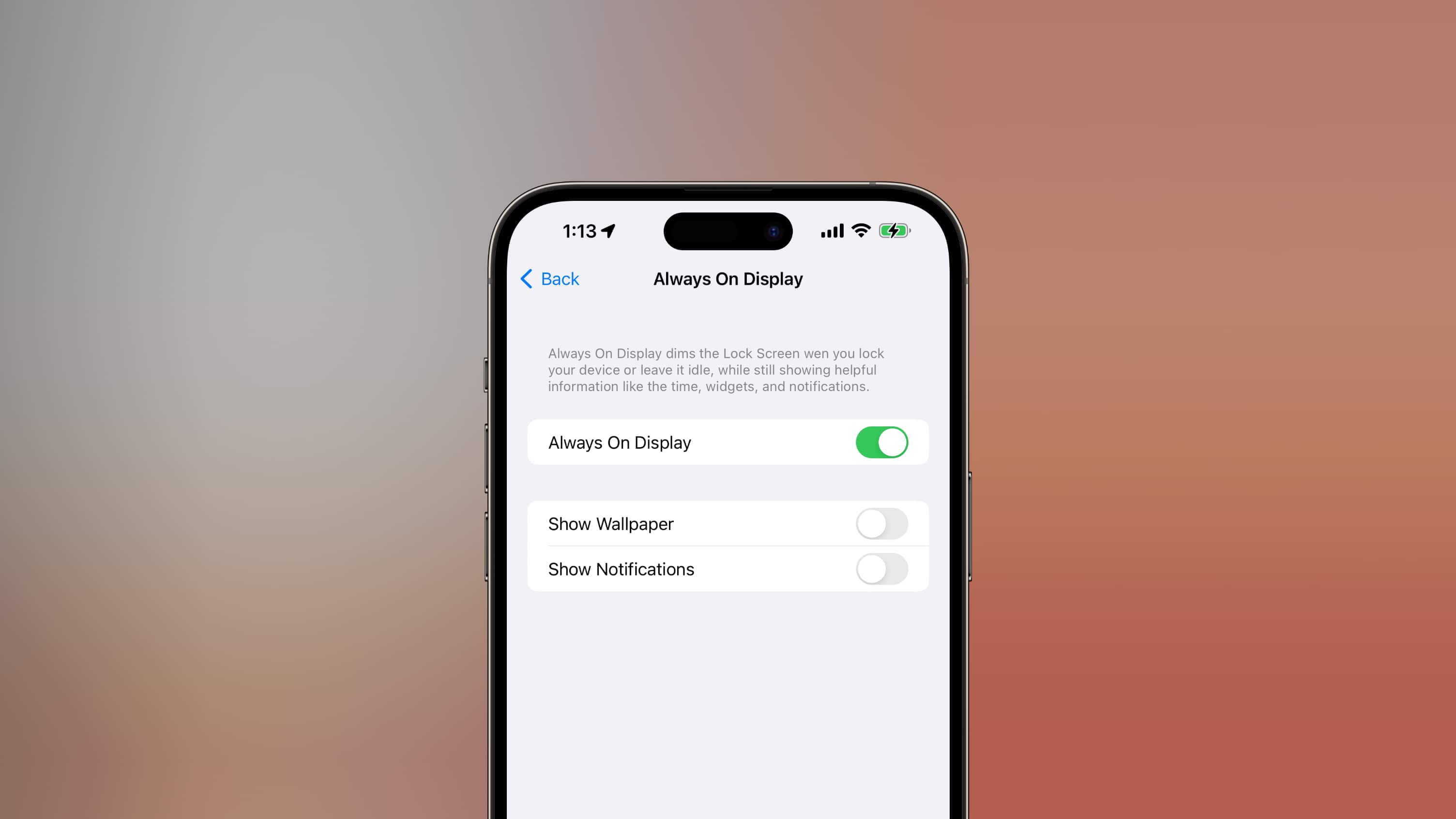The width and height of the screenshot is (1456, 819).
Task: Expand Show Notifications setting row
Action: tap(728, 568)
